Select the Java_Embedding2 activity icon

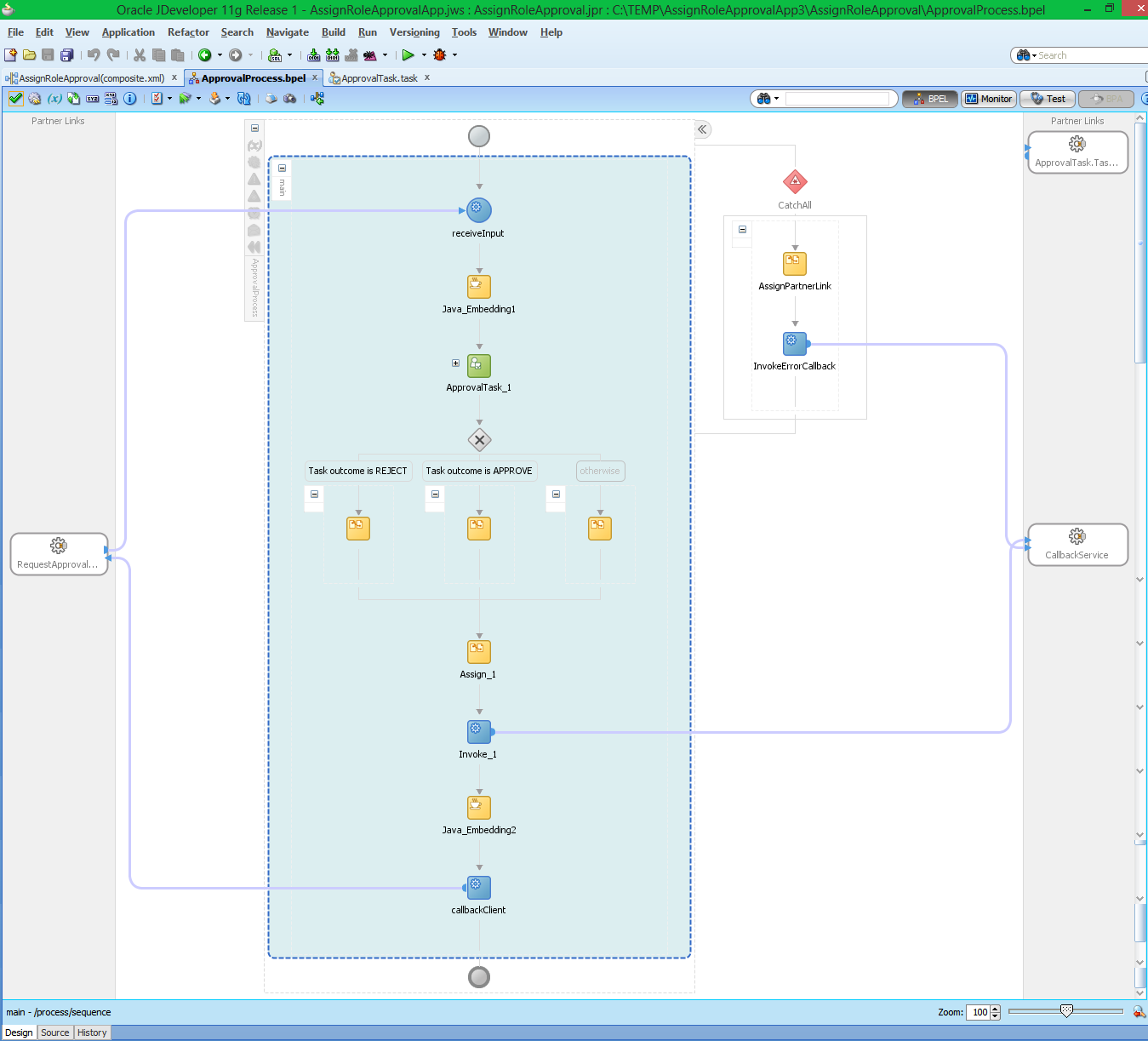tap(479, 807)
